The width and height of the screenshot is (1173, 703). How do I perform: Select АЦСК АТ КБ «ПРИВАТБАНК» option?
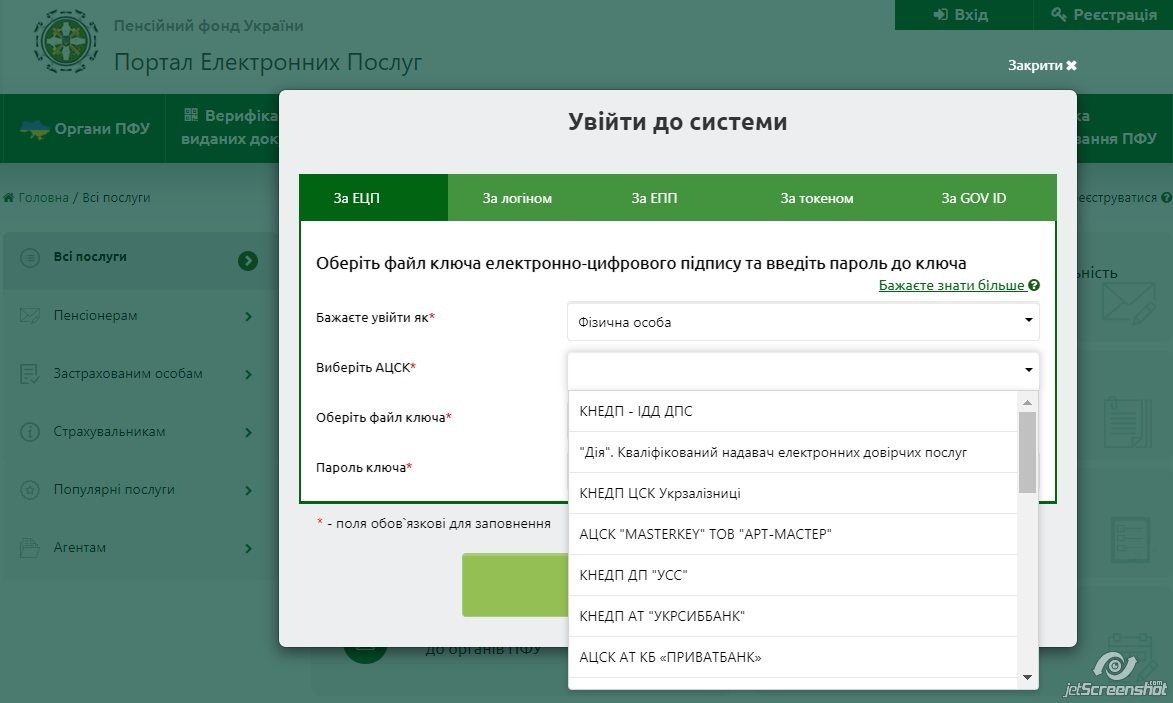[793, 657]
